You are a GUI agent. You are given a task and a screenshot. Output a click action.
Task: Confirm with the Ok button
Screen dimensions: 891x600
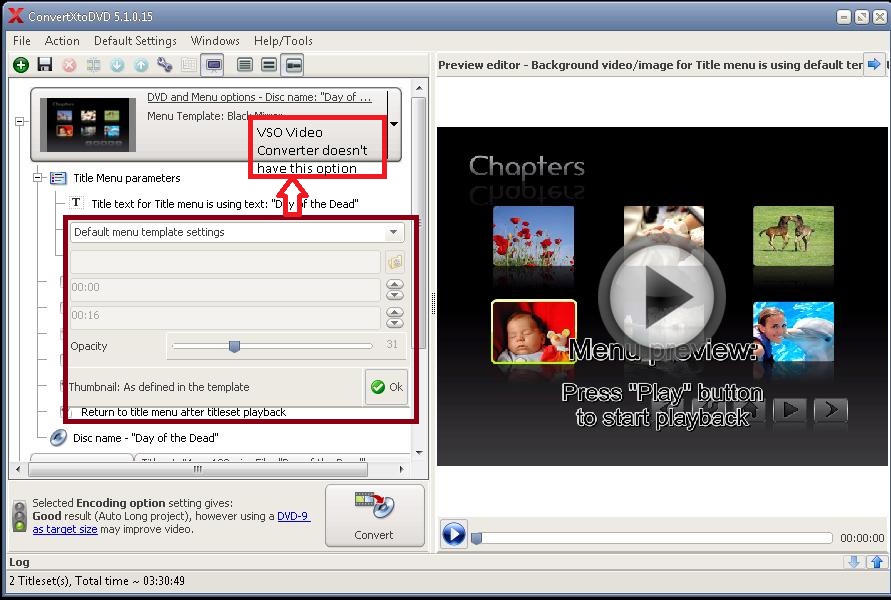(x=386, y=387)
